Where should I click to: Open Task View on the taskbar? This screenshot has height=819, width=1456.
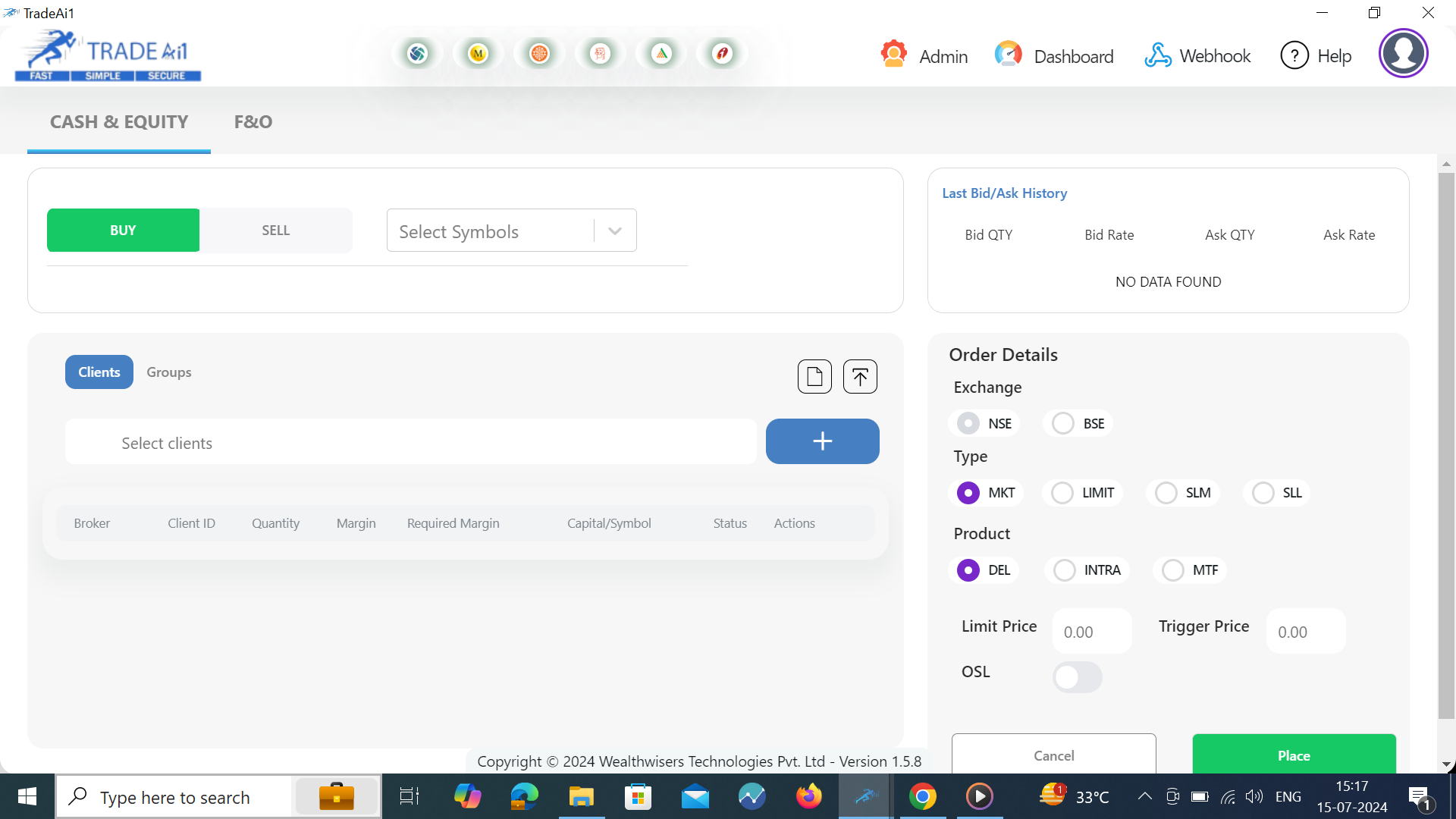[x=409, y=796]
